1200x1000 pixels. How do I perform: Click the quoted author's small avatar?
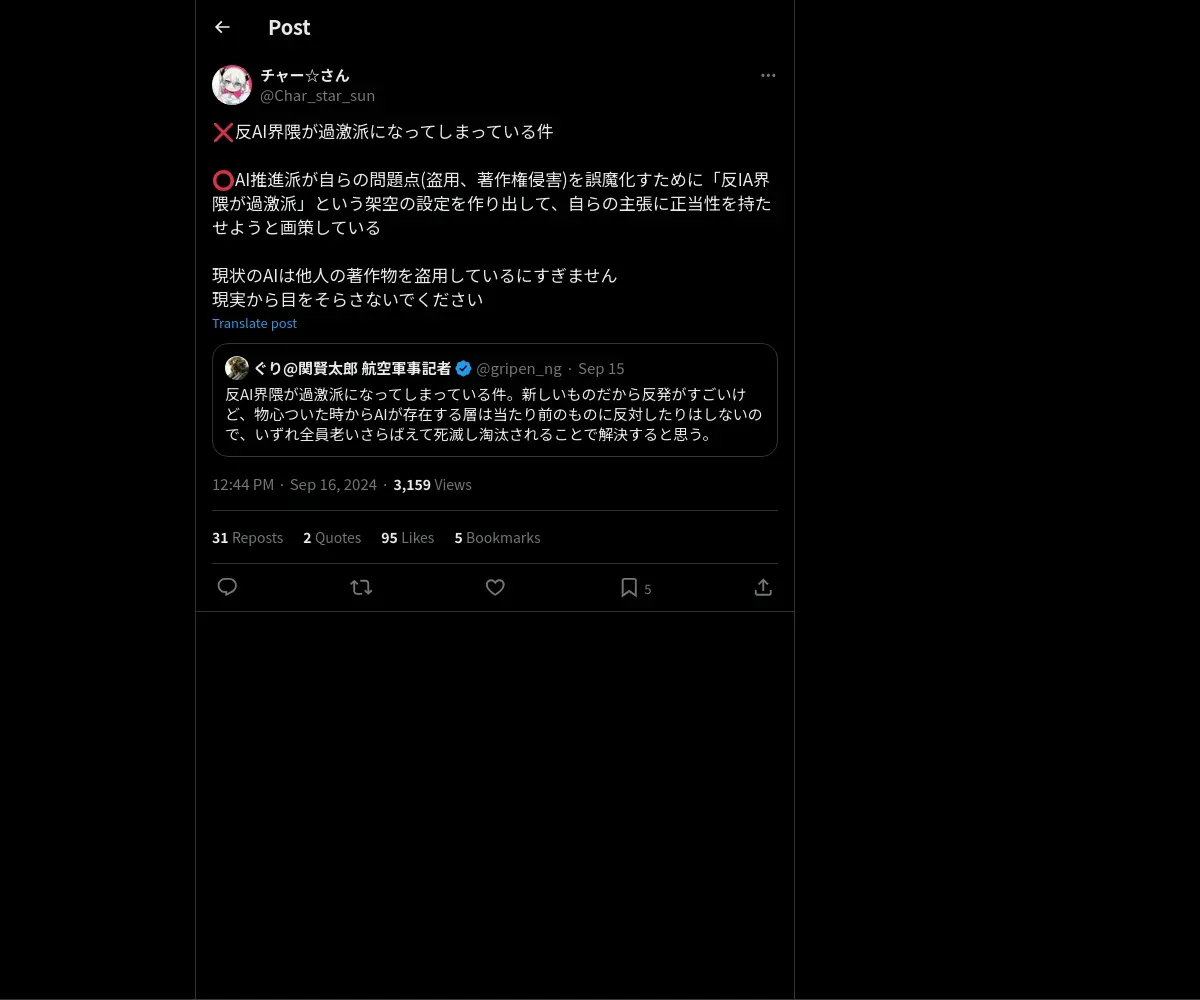tap(237, 368)
